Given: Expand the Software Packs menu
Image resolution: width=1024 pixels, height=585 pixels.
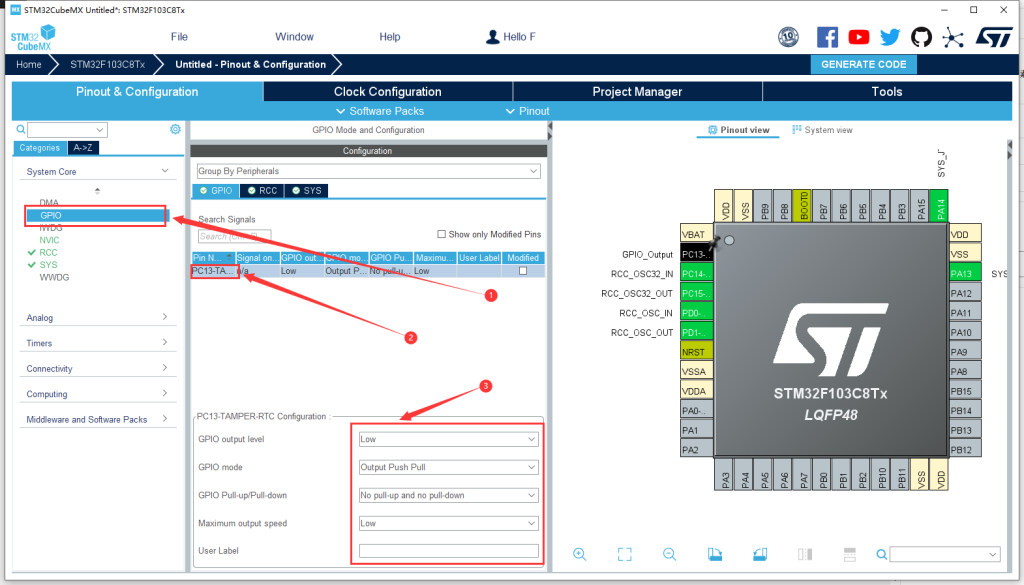Looking at the screenshot, I should pyautogui.click(x=379, y=111).
